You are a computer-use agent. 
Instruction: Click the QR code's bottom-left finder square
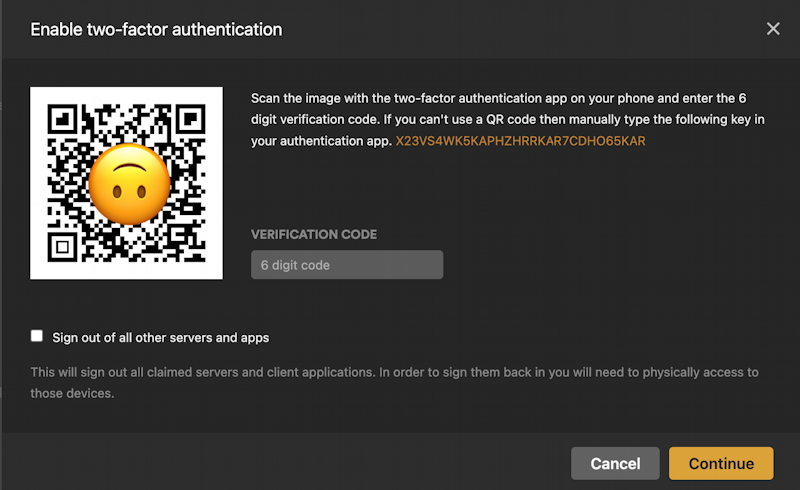point(63,246)
